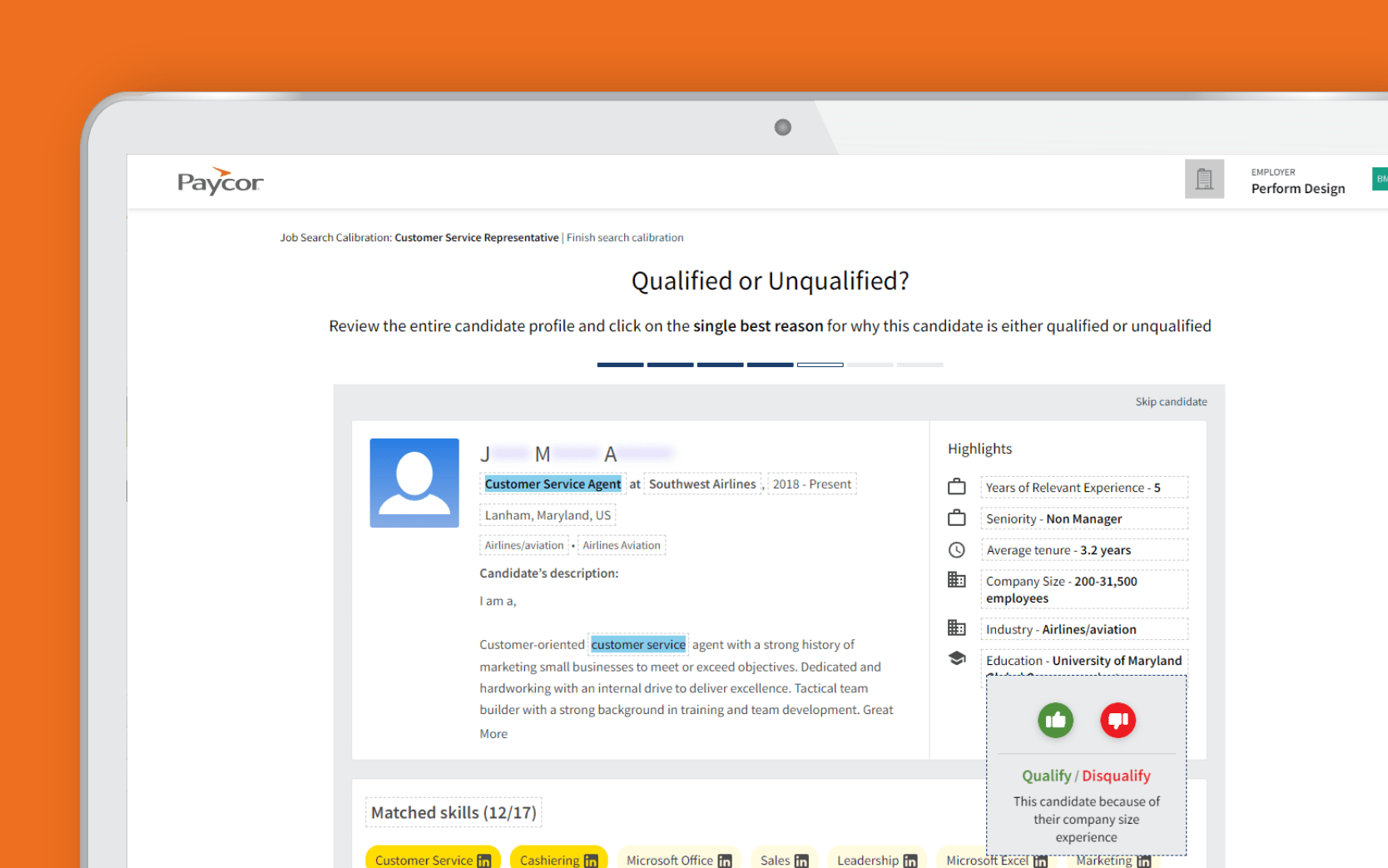This screenshot has width=1388, height=868.
Task: Click the Sales skill tag
Action: point(784,859)
